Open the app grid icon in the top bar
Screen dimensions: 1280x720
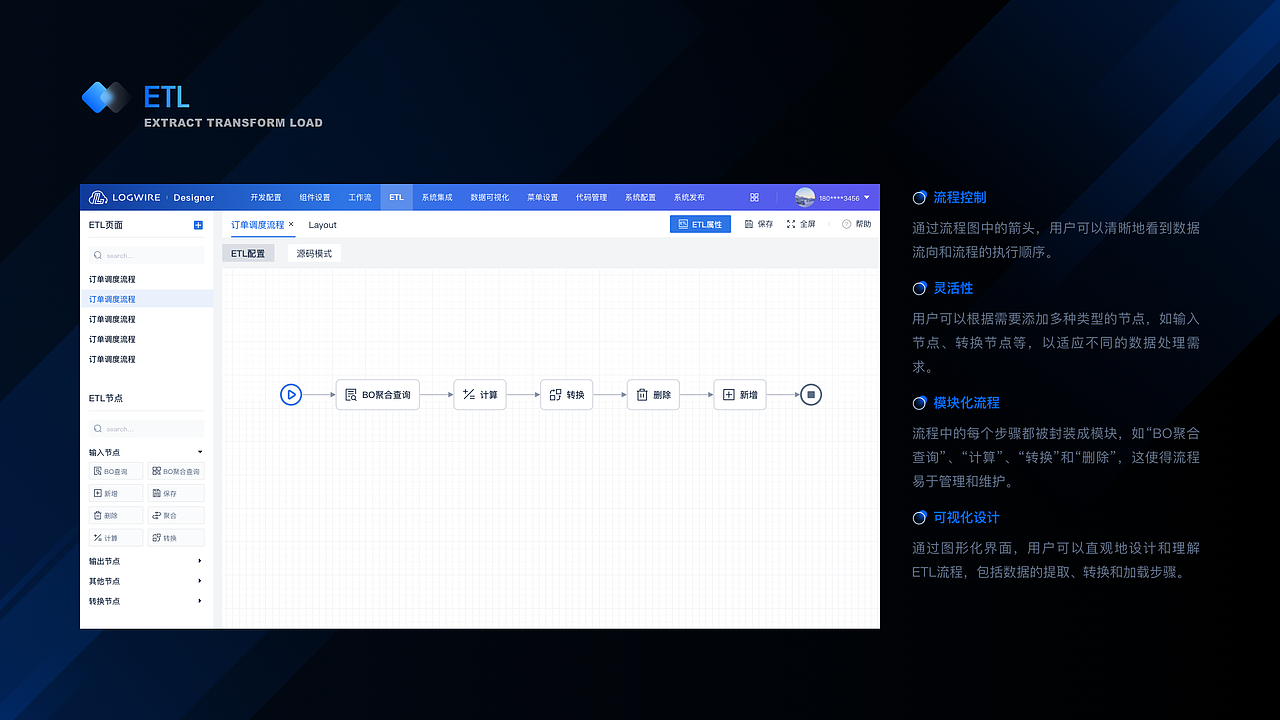point(754,197)
